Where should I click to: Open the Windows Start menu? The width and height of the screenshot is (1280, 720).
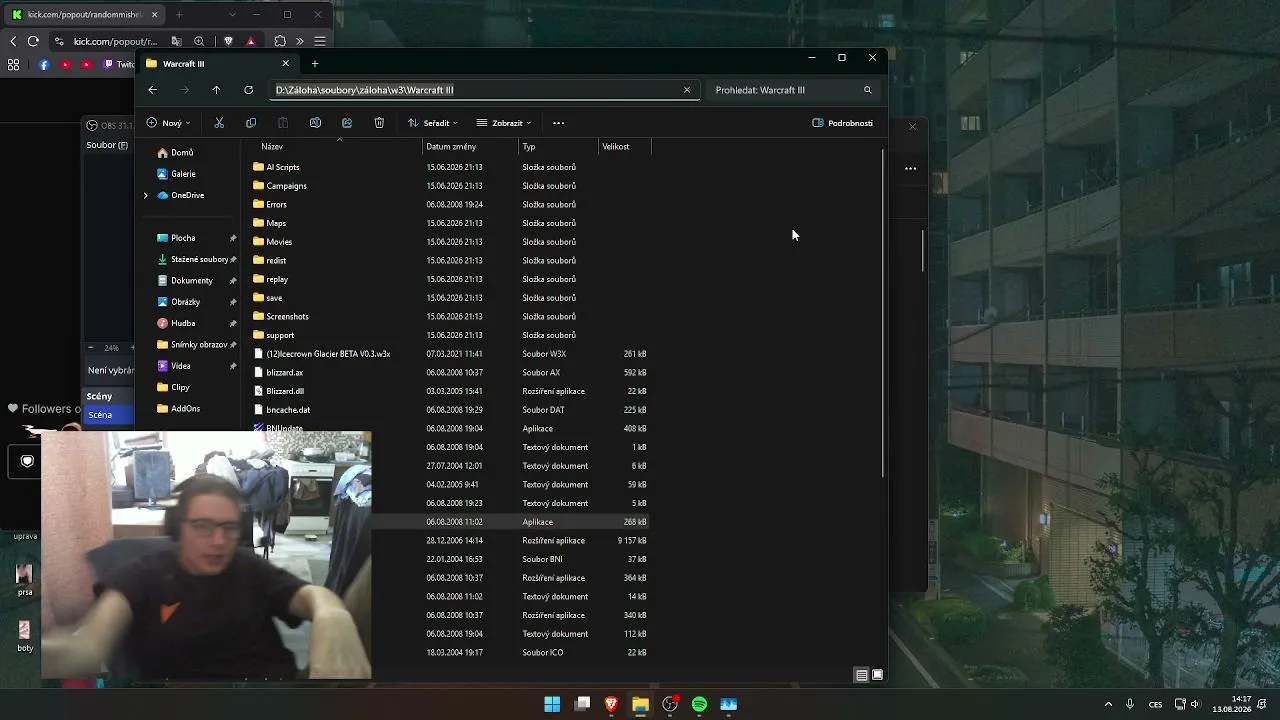(x=552, y=704)
